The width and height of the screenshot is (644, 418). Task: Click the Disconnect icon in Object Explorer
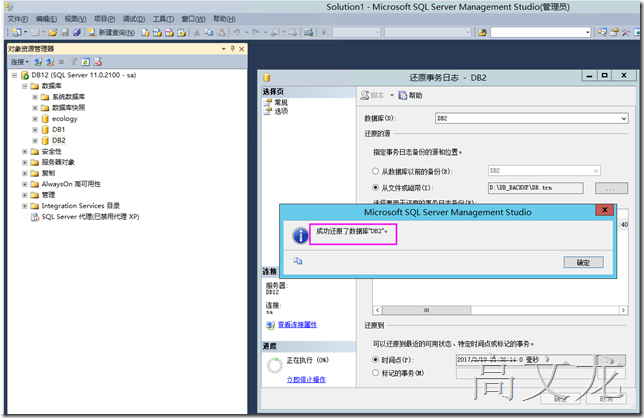tap(50, 62)
